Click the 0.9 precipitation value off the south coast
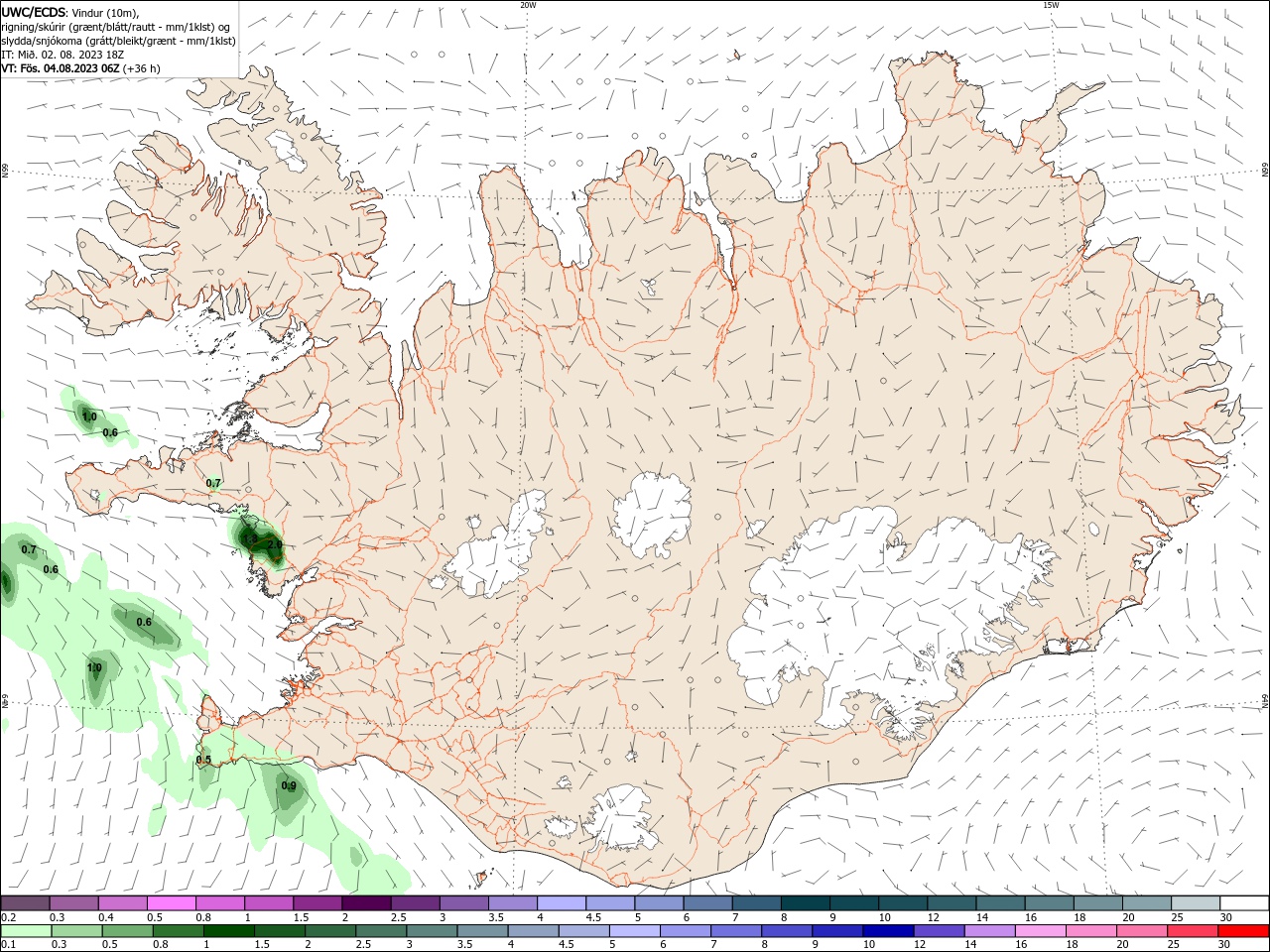1270x952 pixels. tap(289, 785)
